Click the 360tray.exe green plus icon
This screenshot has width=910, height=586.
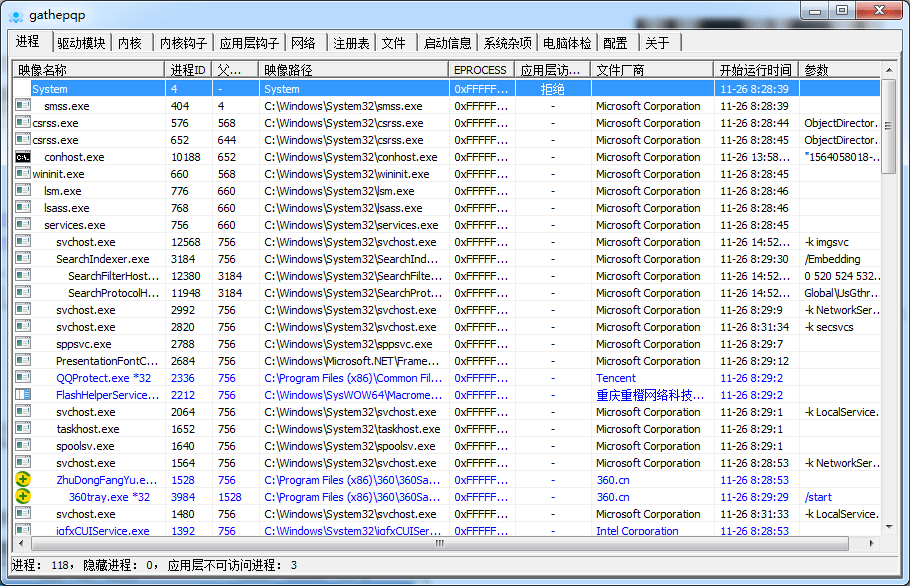click(23, 497)
